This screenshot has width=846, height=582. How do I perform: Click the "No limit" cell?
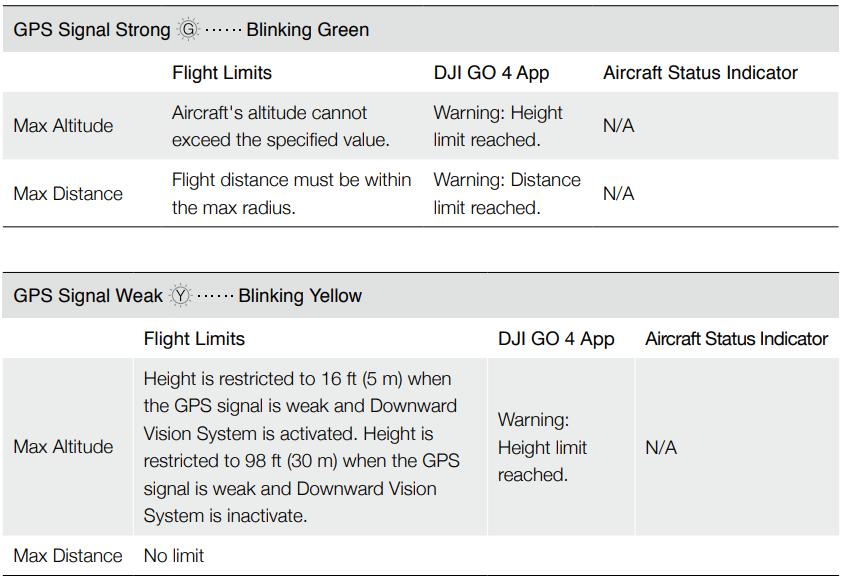pyautogui.click(x=174, y=556)
